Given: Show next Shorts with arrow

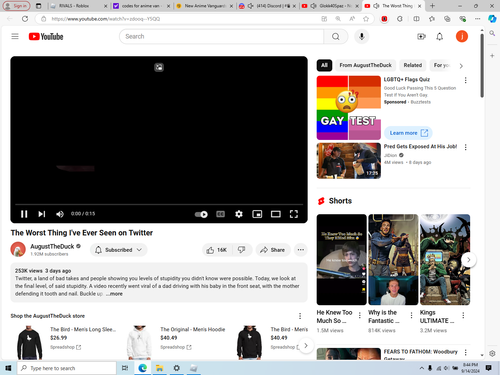Looking at the screenshot, I should [x=469, y=260].
